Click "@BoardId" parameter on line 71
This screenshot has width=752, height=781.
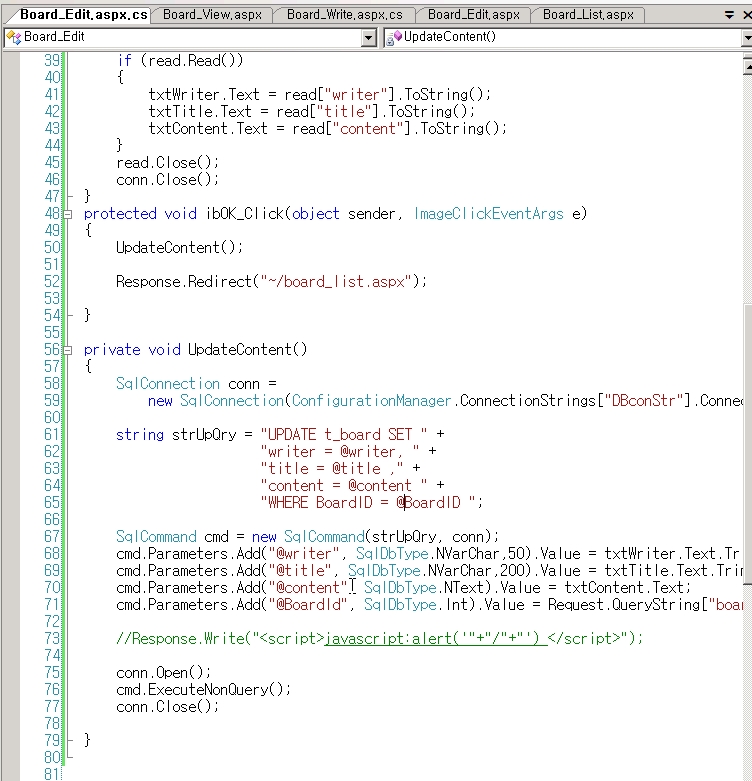308,605
